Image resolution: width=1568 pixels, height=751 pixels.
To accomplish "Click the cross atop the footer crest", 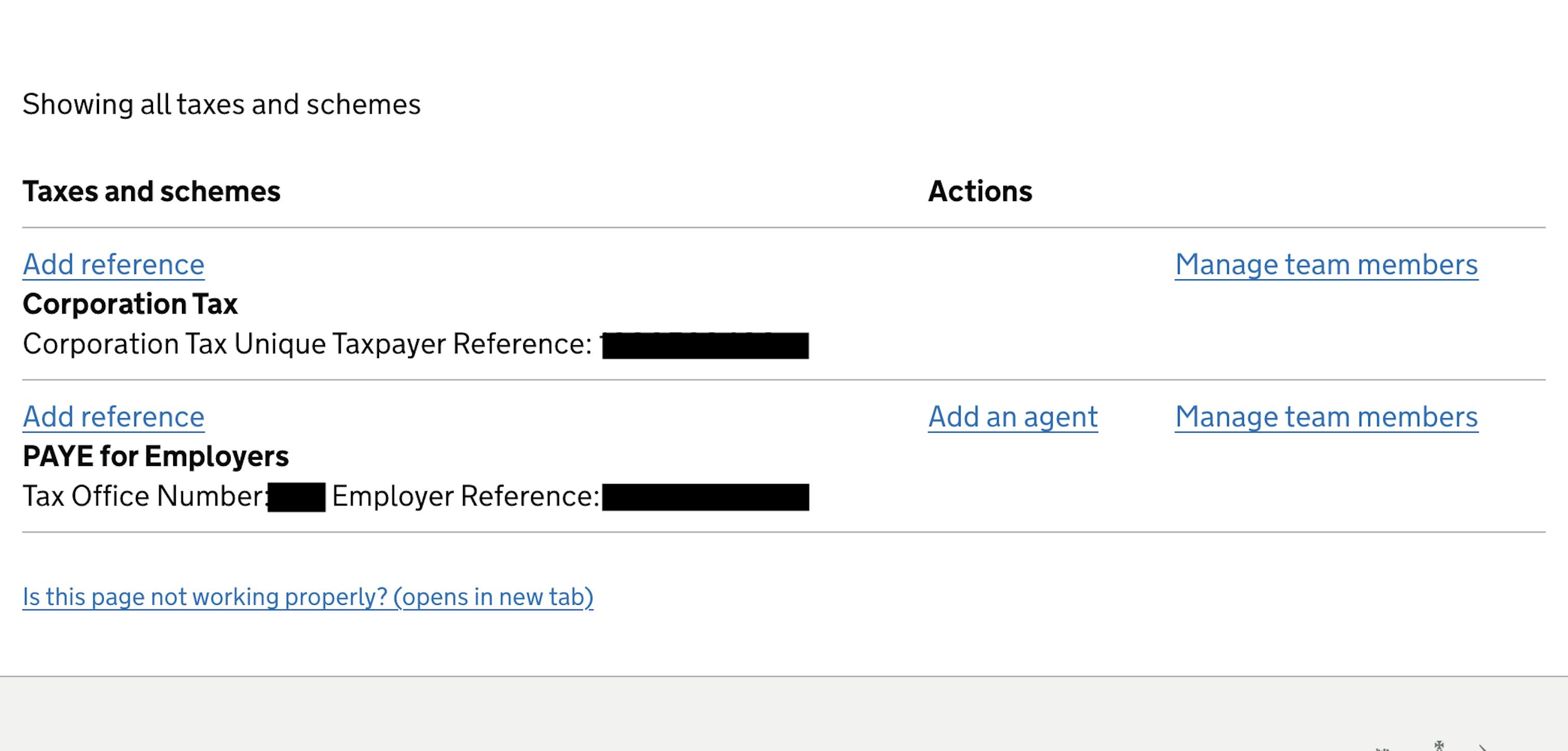I will point(1439,745).
